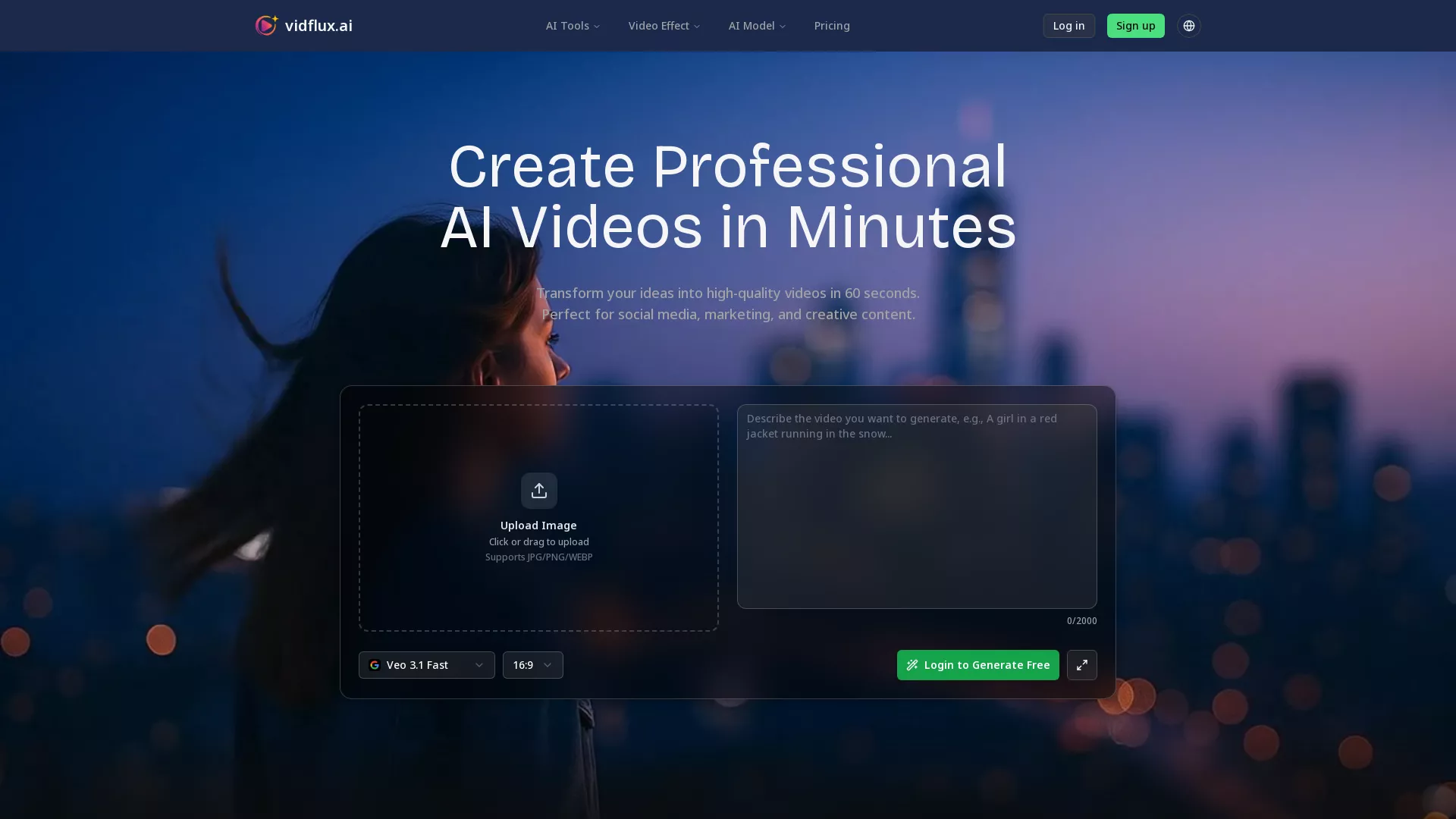1456x819 pixels.
Task: Click the video description prompt box
Action: tap(916, 506)
